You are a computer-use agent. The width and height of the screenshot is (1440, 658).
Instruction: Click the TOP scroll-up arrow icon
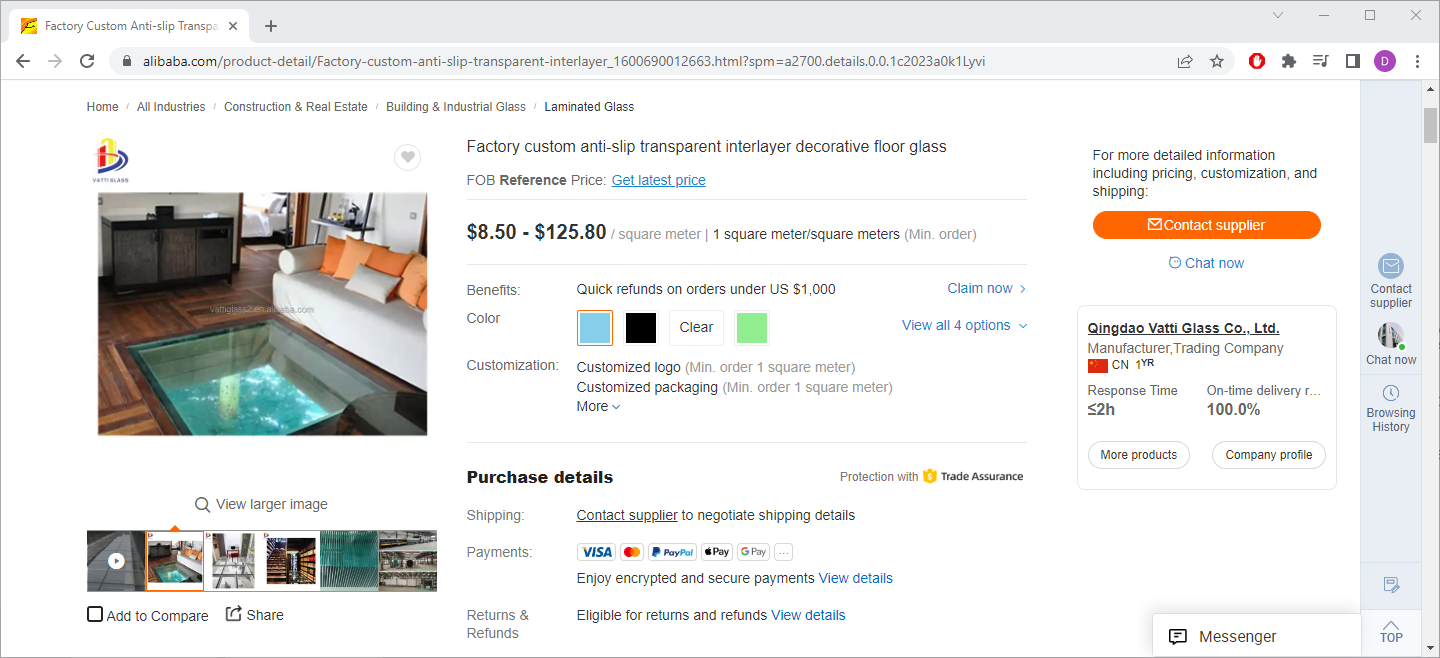tap(1391, 627)
